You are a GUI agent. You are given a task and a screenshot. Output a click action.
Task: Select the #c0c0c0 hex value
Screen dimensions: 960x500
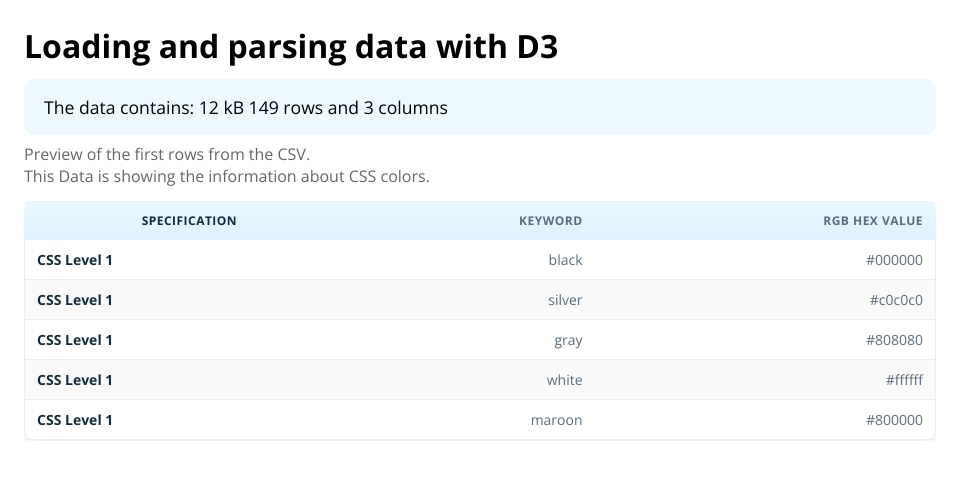click(896, 300)
